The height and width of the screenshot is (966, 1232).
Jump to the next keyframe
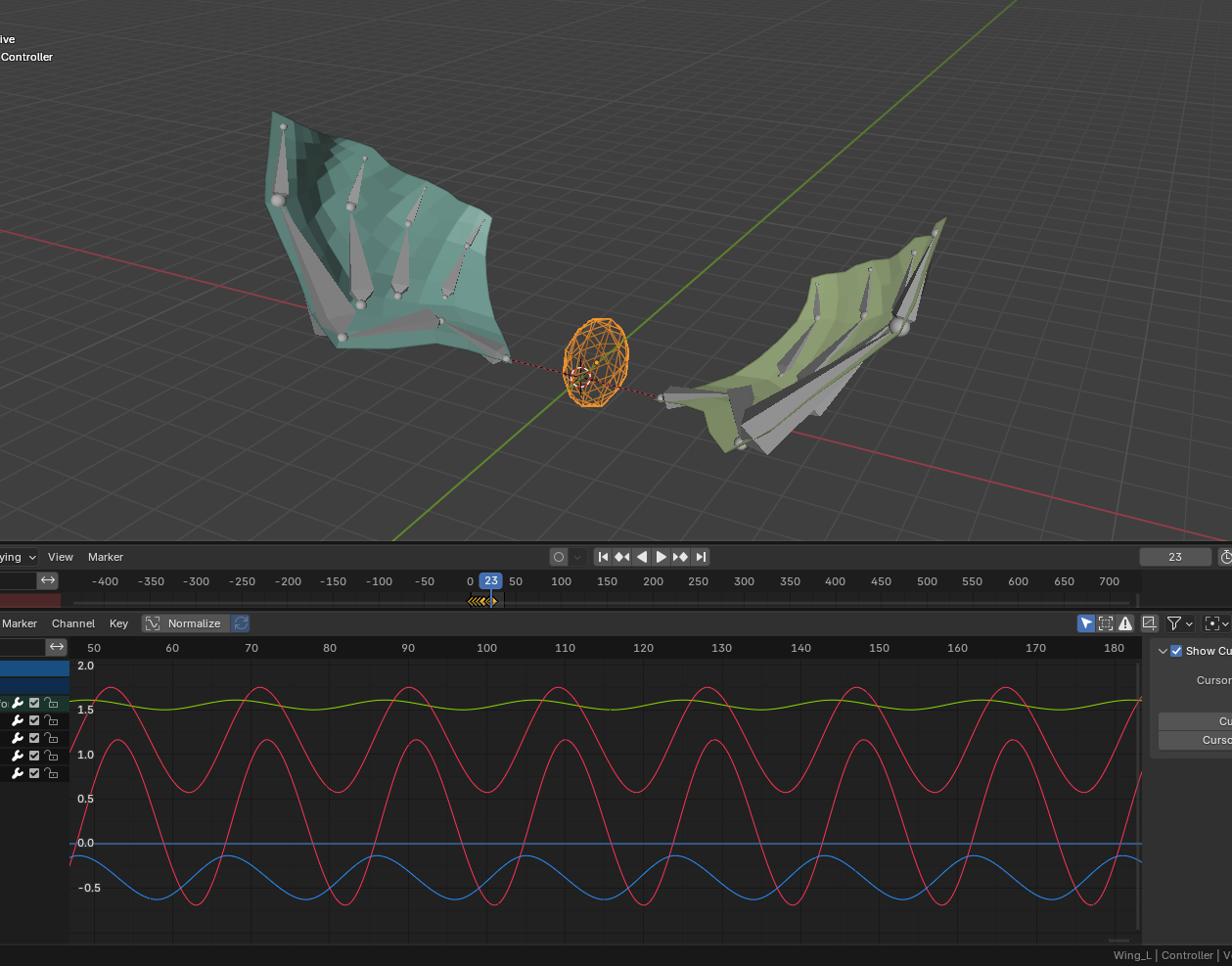click(680, 557)
